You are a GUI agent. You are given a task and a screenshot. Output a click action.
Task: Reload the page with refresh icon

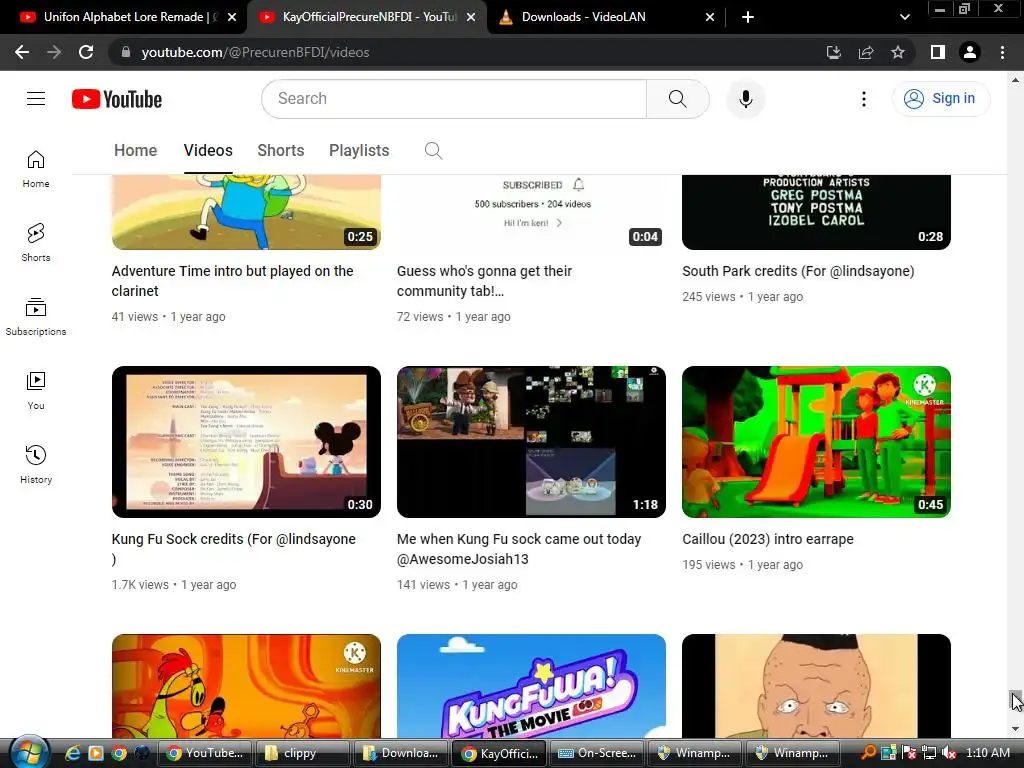[x=86, y=52]
